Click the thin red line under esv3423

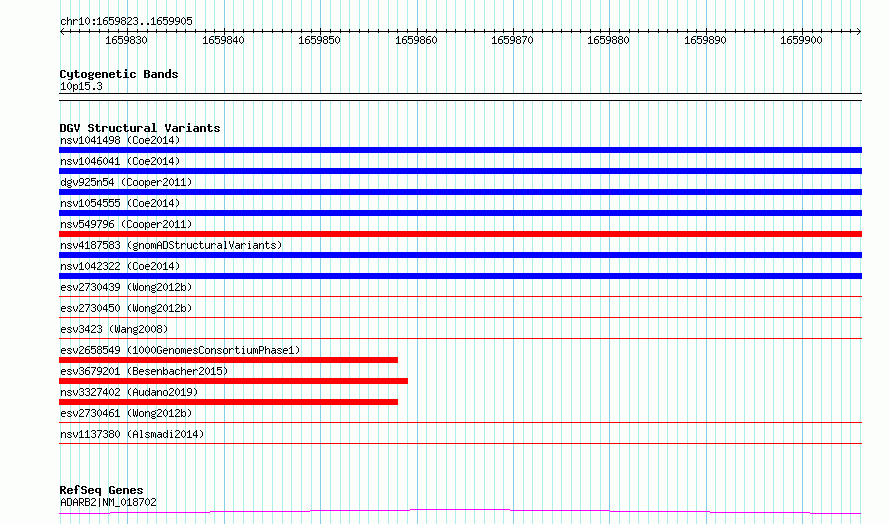tap(460, 338)
